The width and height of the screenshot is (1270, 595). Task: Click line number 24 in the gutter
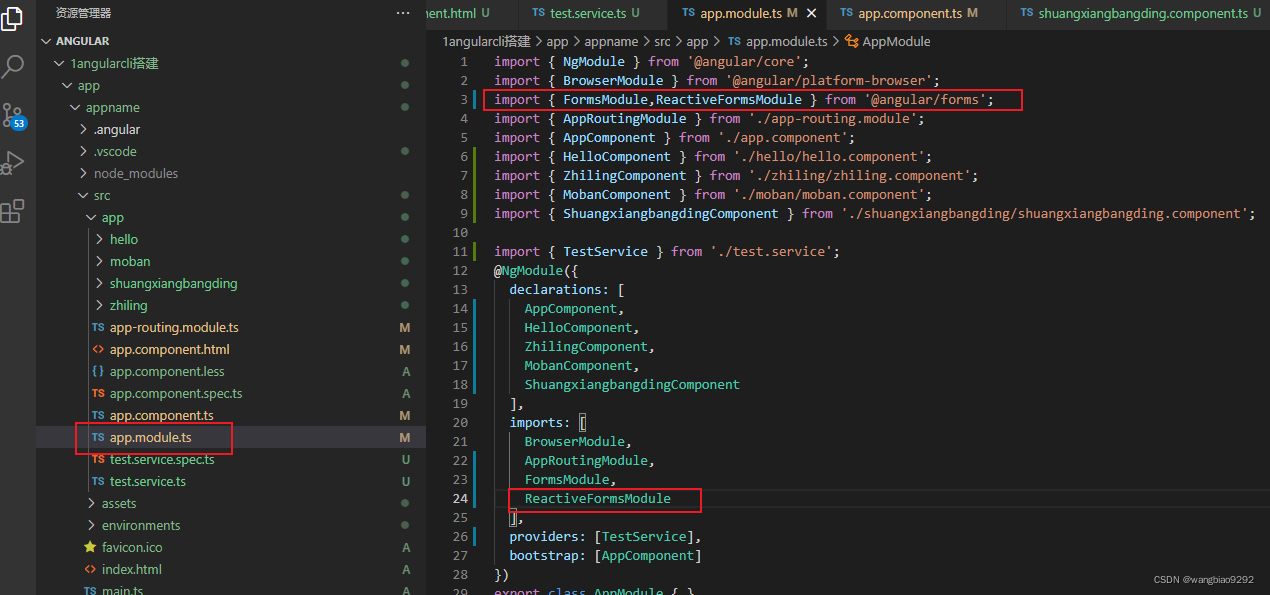pyautogui.click(x=460, y=498)
